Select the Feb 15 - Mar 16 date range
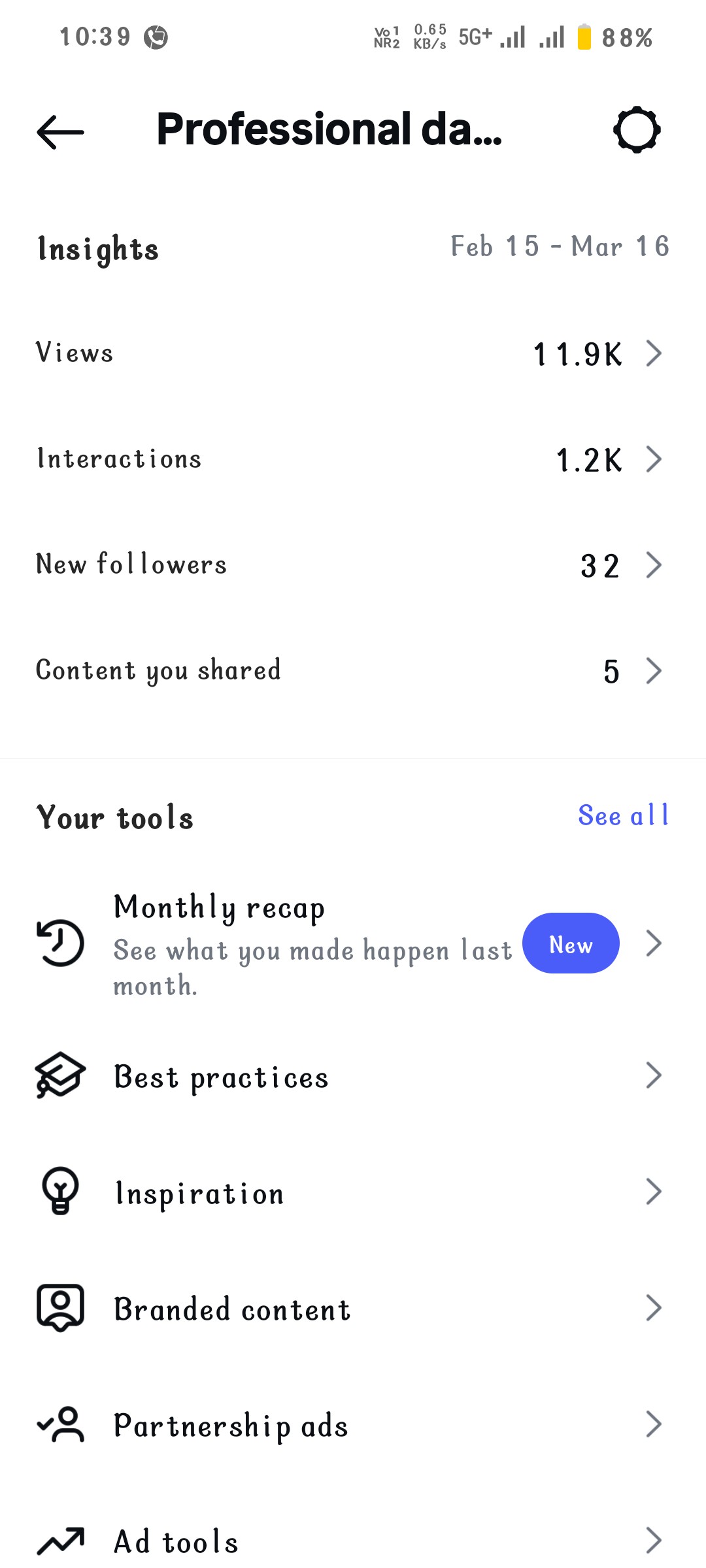This screenshot has width=706, height=1568. coord(560,247)
